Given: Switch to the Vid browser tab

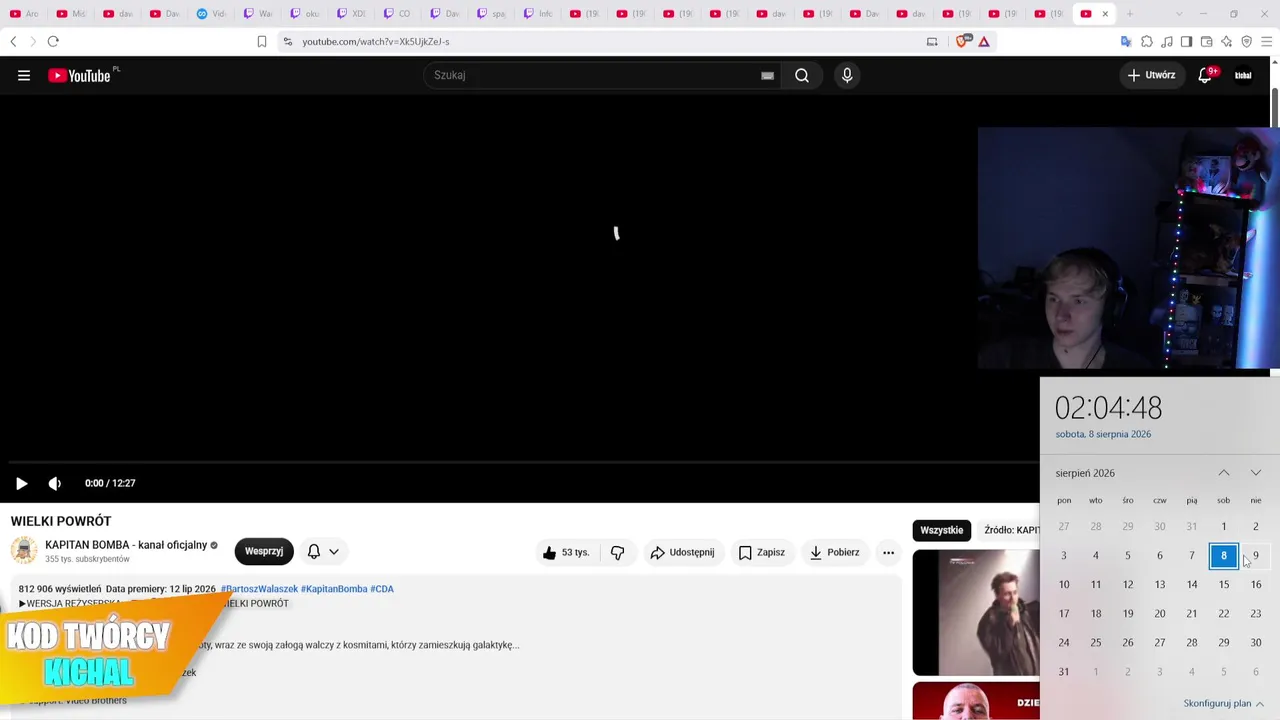Looking at the screenshot, I should click(x=212, y=14).
